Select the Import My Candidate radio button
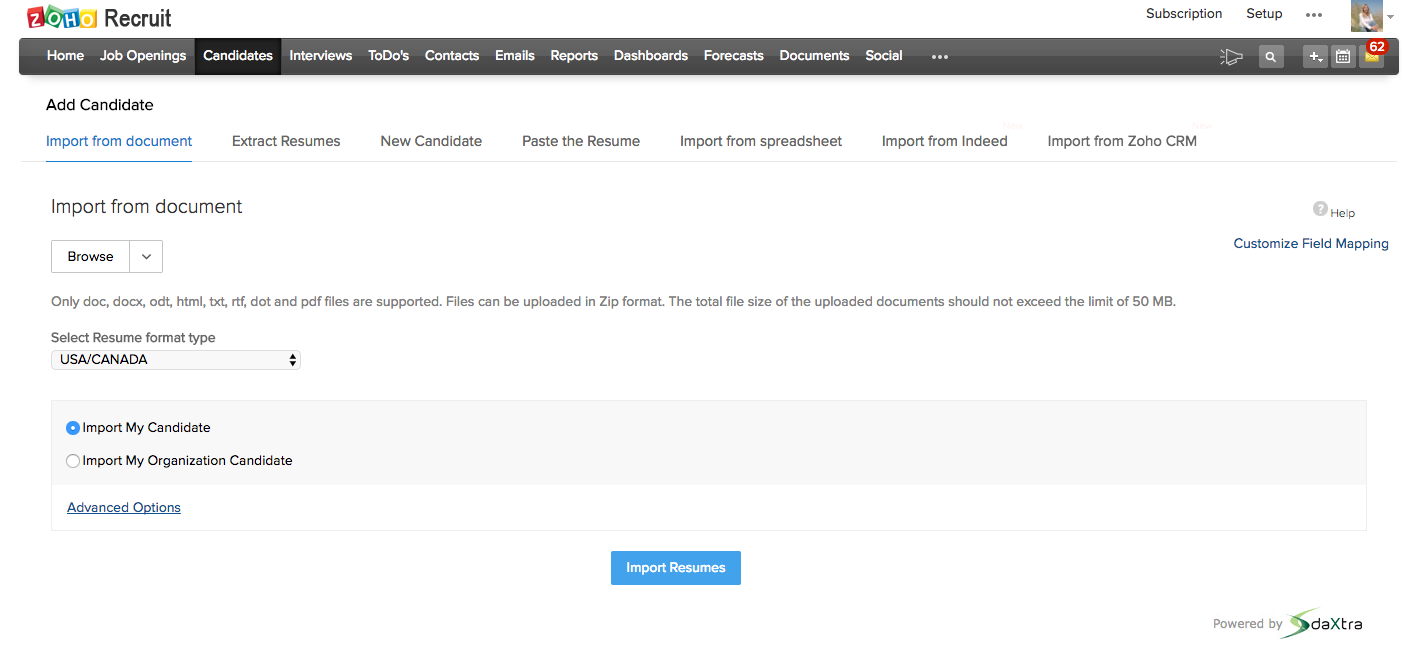This screenshot has height=655, width=1405. [x=73, y=428]
